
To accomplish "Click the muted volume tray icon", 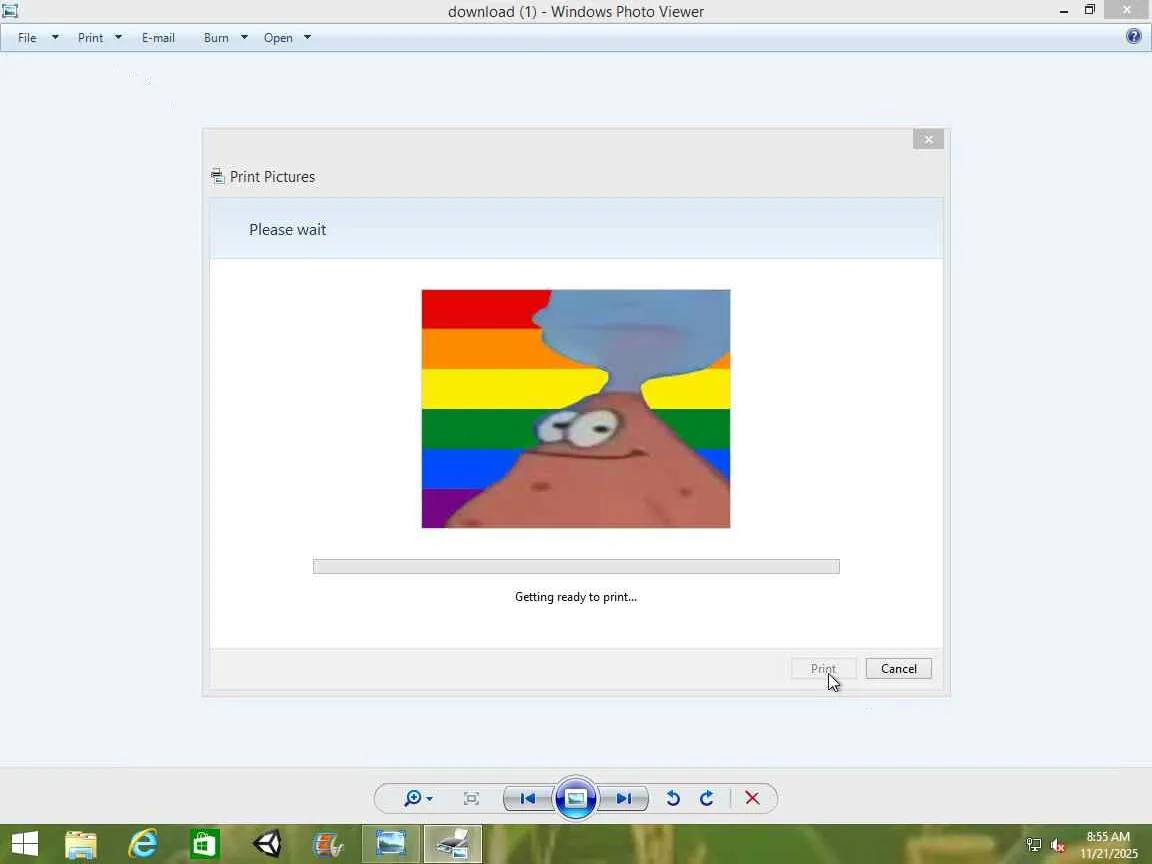I will (x=1058, y=845).
